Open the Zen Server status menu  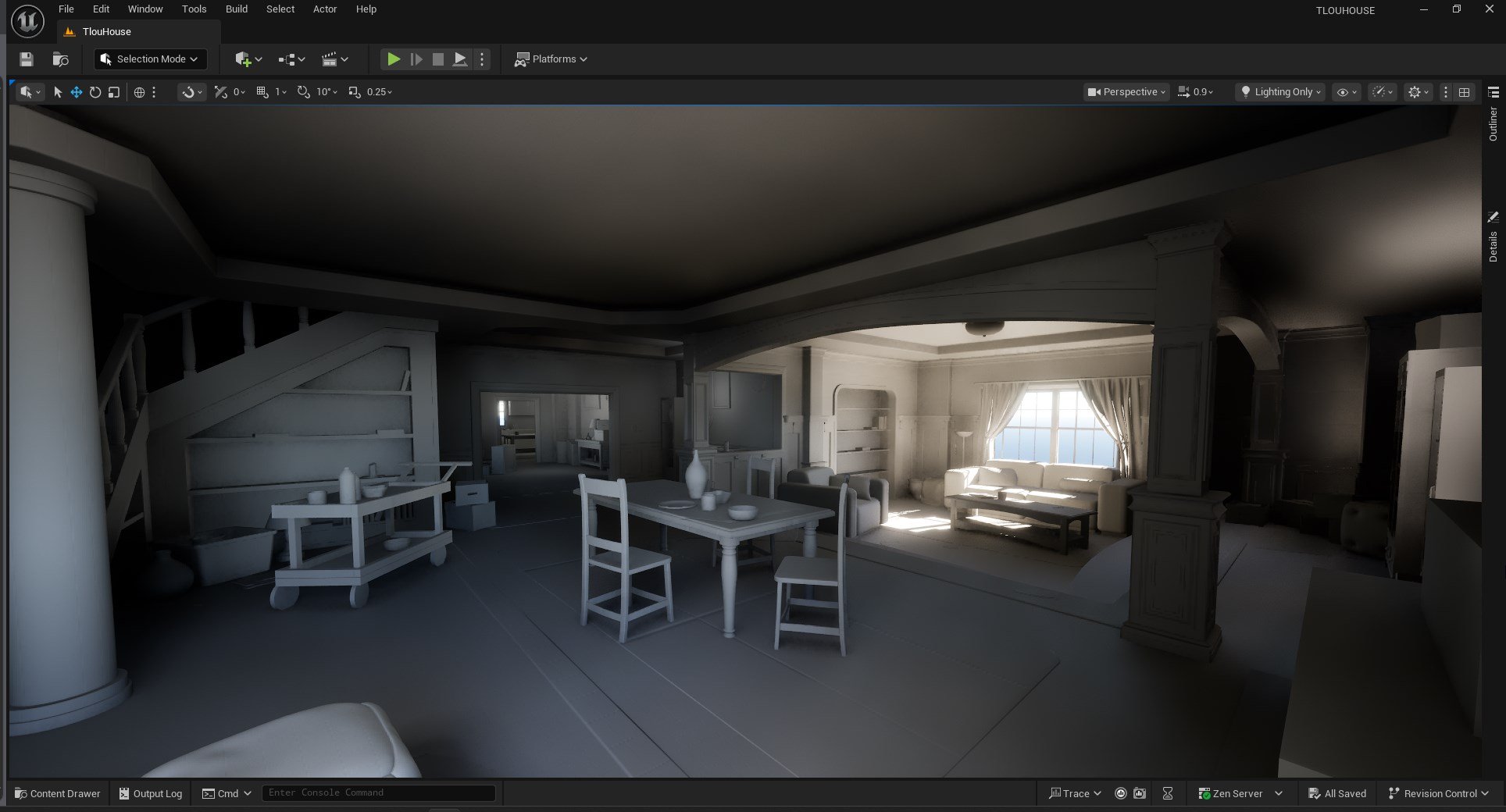point(1240,793)
